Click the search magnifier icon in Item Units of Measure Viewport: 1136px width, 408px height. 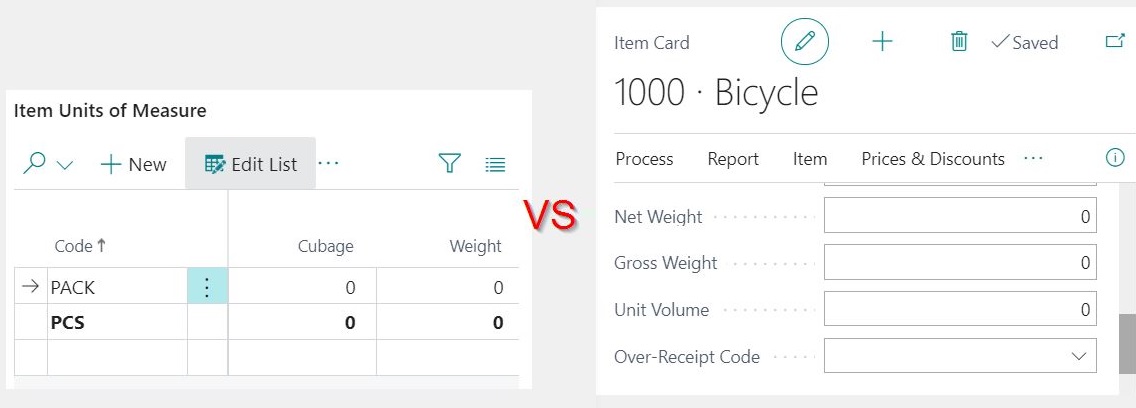(33, 164)
